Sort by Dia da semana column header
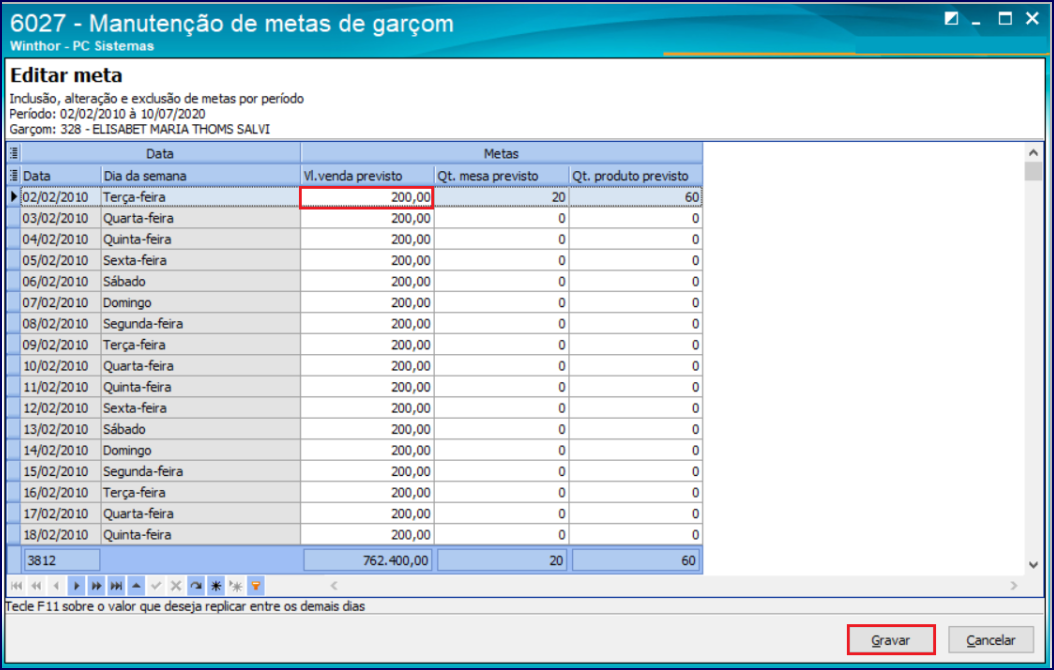The image size is (1054, 670). point(200,175)
